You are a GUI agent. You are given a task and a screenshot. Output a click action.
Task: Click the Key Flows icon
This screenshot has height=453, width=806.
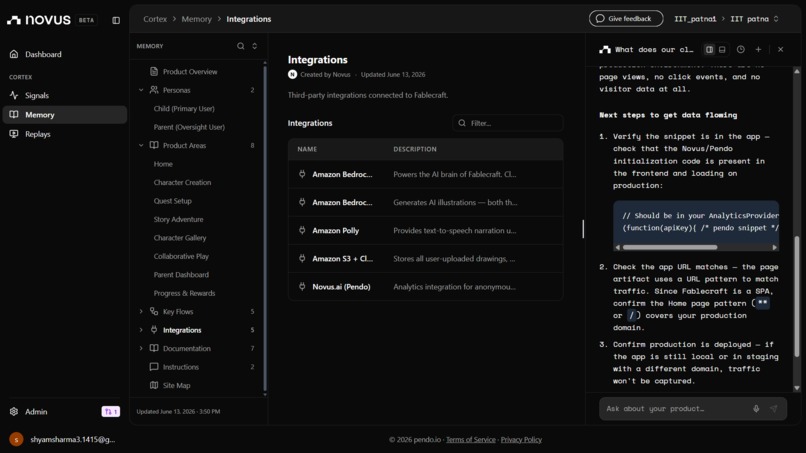(154, 312)
